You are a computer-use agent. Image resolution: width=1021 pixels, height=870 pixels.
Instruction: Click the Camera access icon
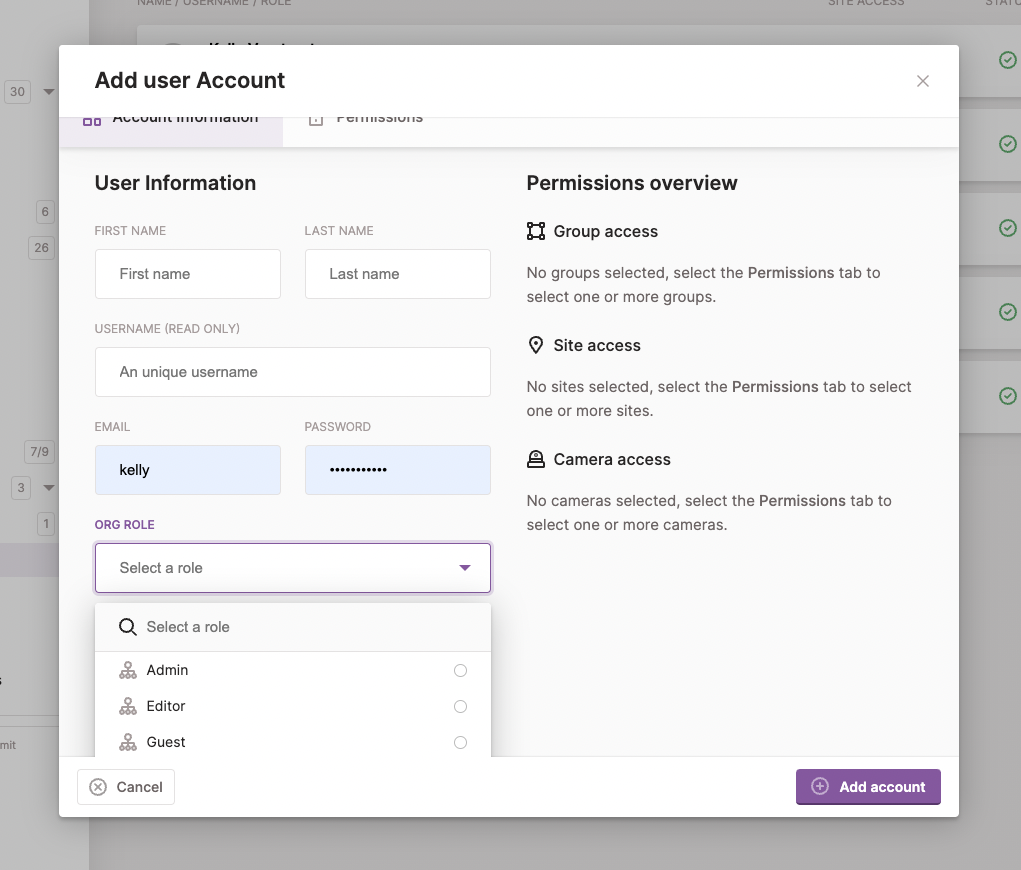[x=536, y=460]
